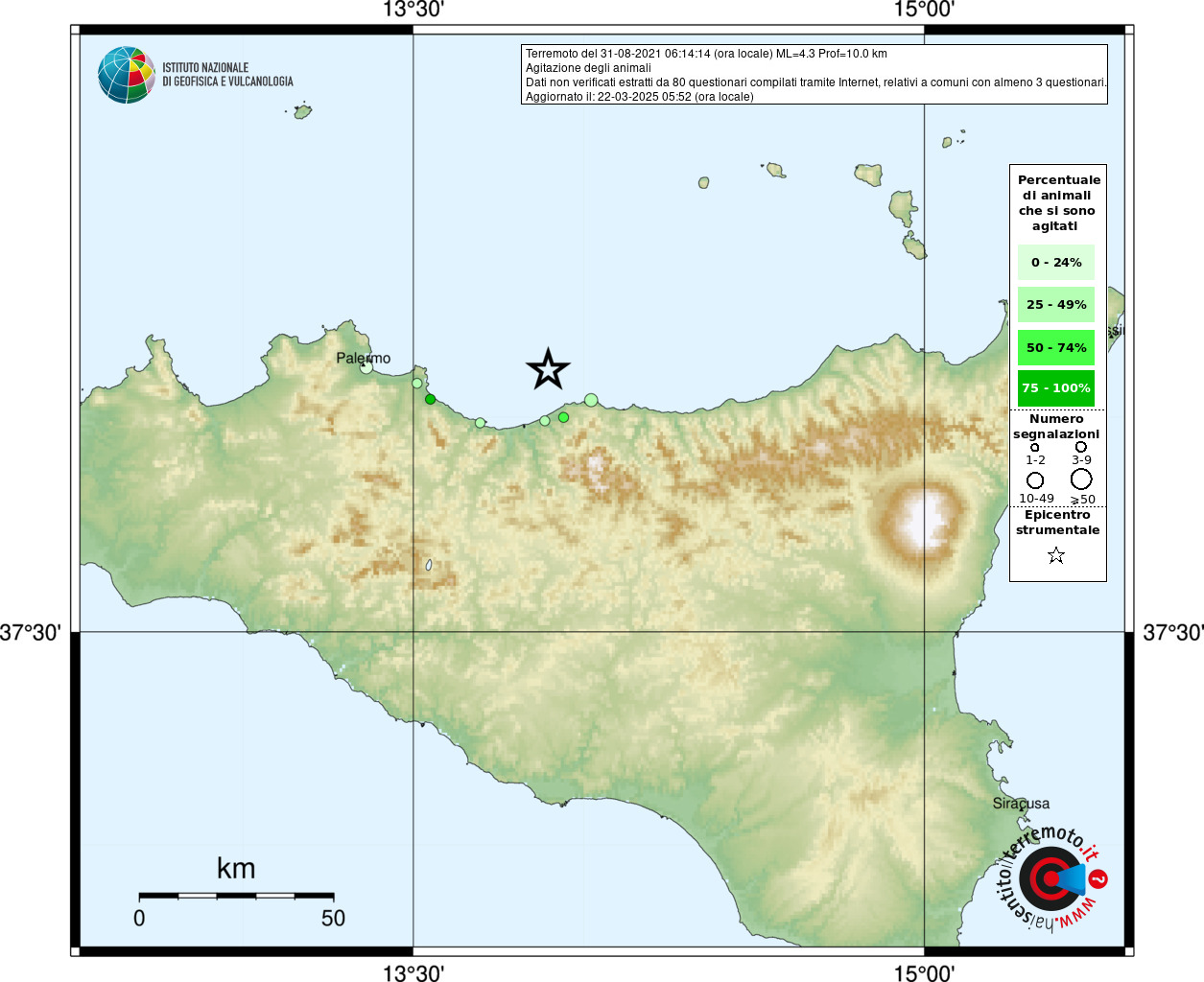Click the 3-9 reports legend circle
1204x982 pixels.
[x=1081, y=447]
